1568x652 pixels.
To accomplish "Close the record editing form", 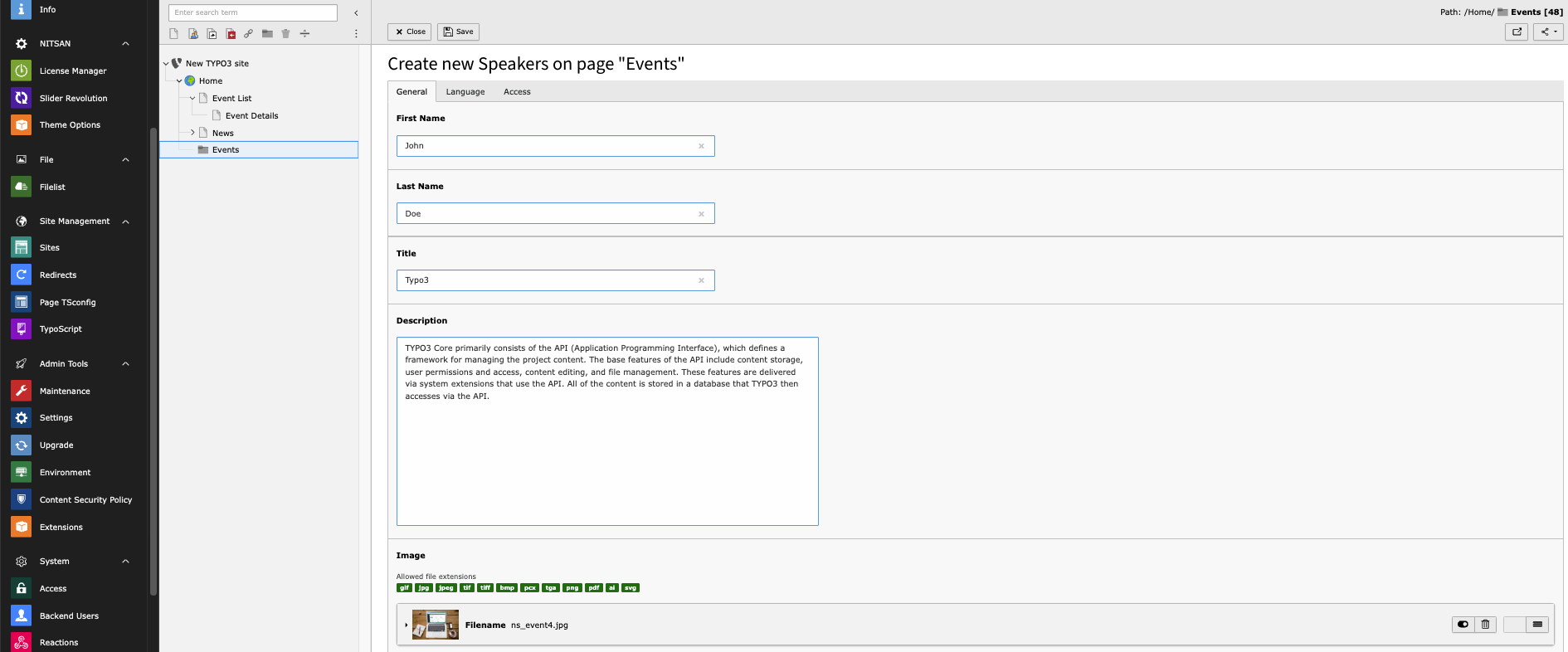I will (x=410, y=32).
